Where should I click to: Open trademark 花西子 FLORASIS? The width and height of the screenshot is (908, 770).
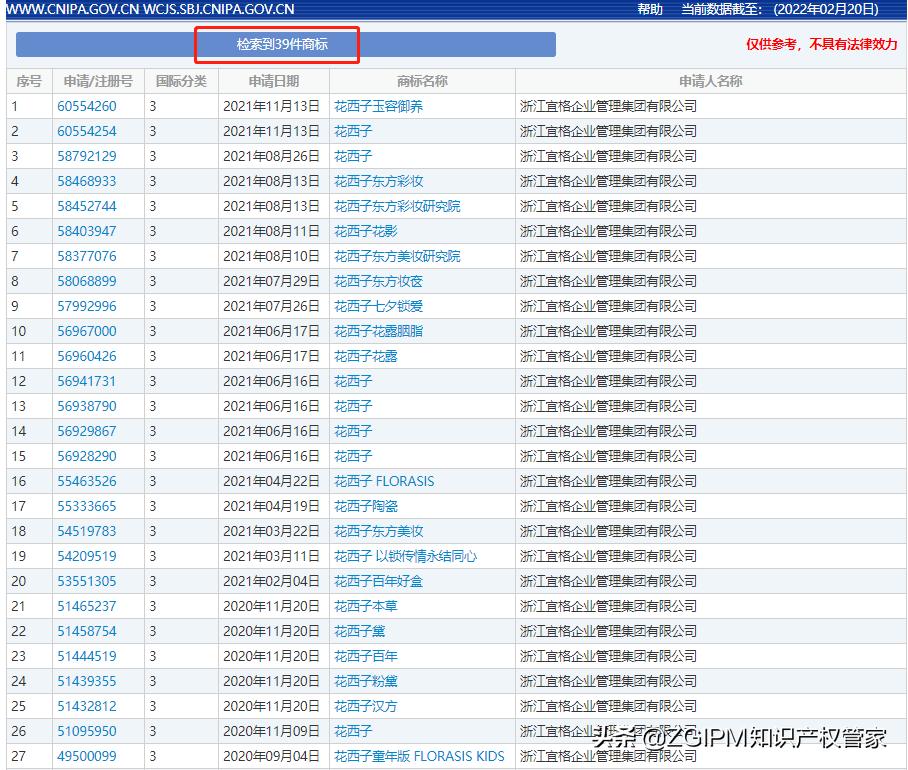[x=384, y=481]
